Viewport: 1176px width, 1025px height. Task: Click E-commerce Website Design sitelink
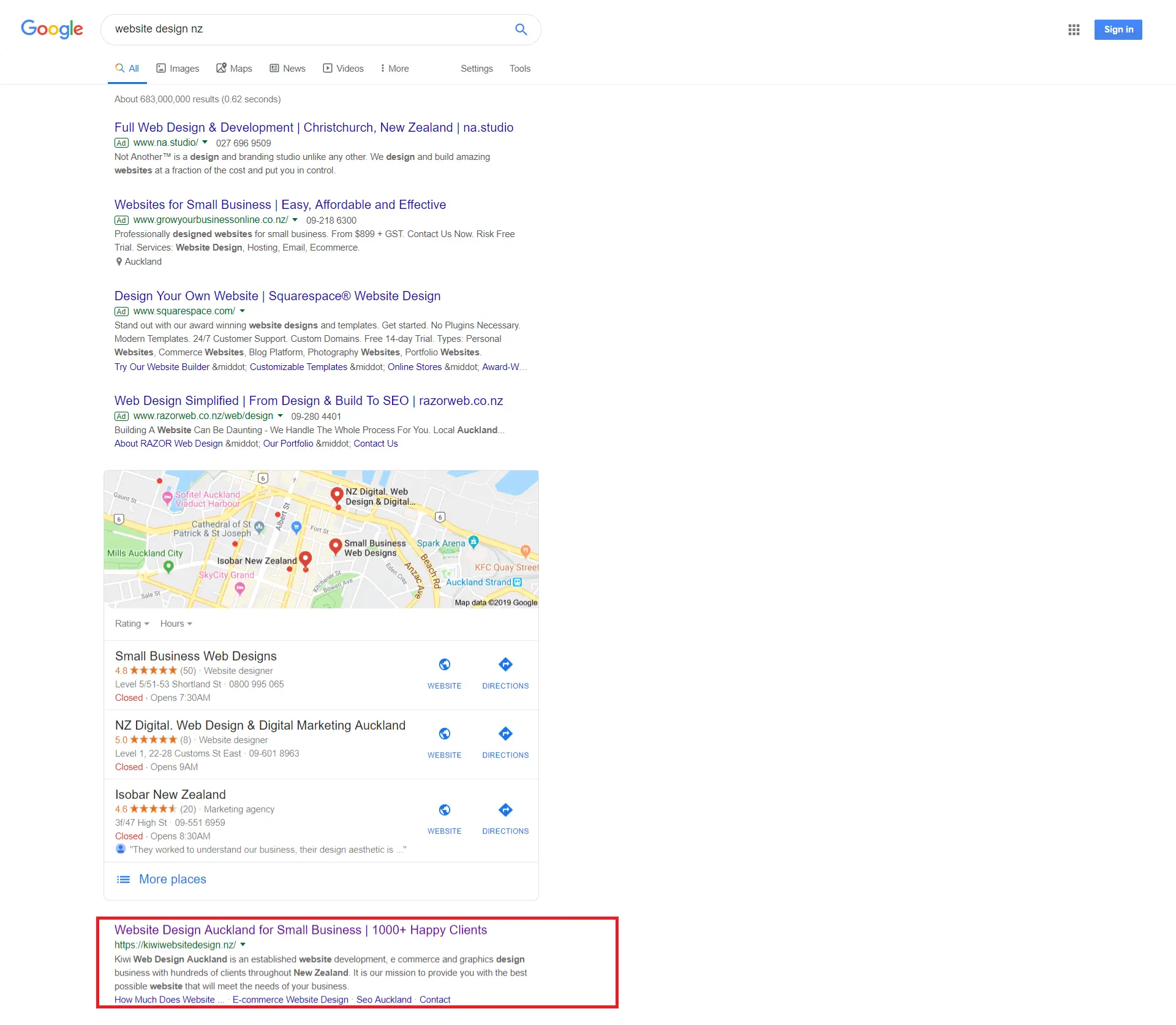click(290, 1000)
